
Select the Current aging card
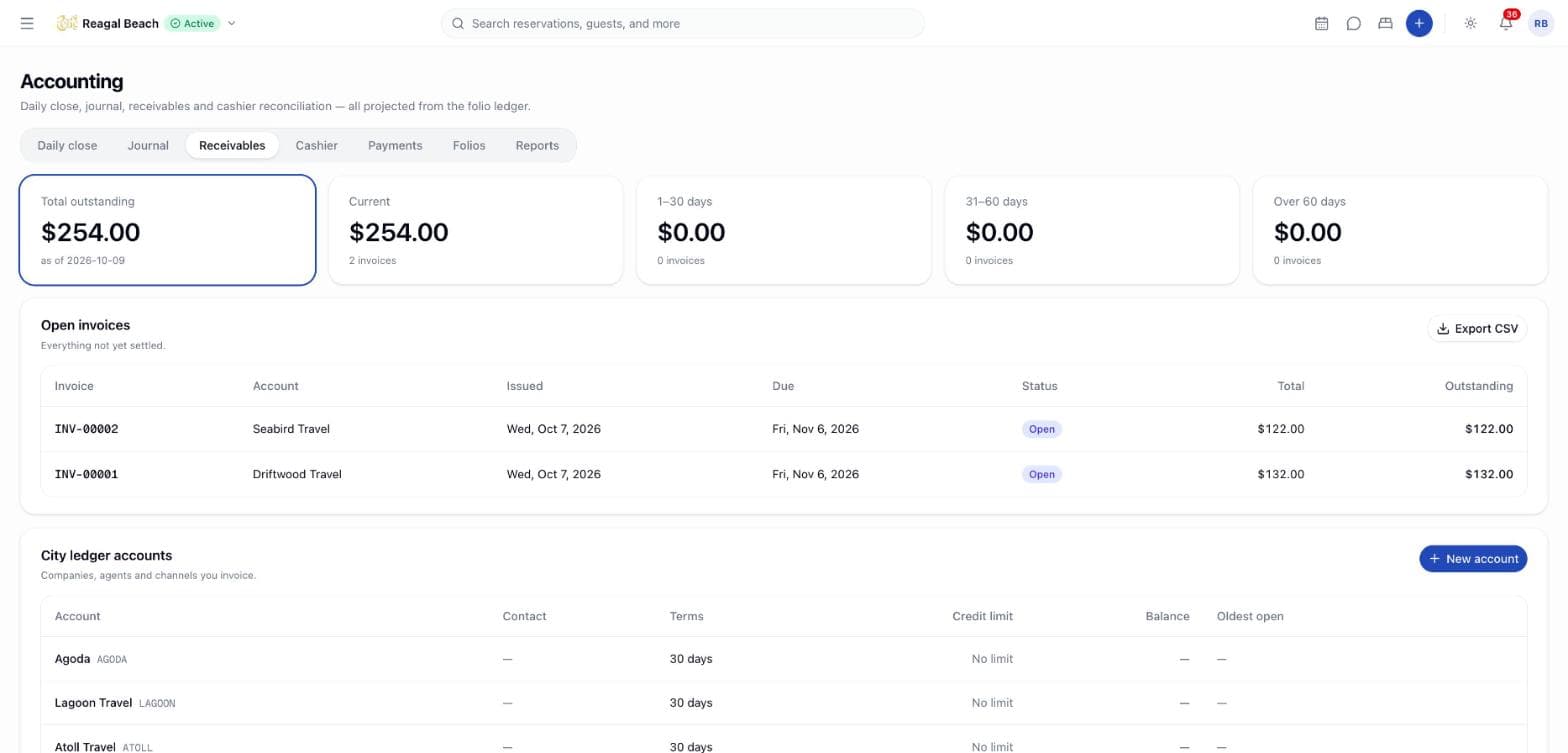pyautogui.click(x=475, y=230)
